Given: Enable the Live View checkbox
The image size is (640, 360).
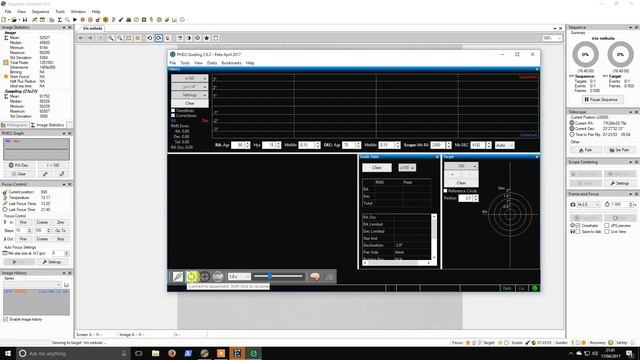Looking at the screenshot, I should click(607, 231).
